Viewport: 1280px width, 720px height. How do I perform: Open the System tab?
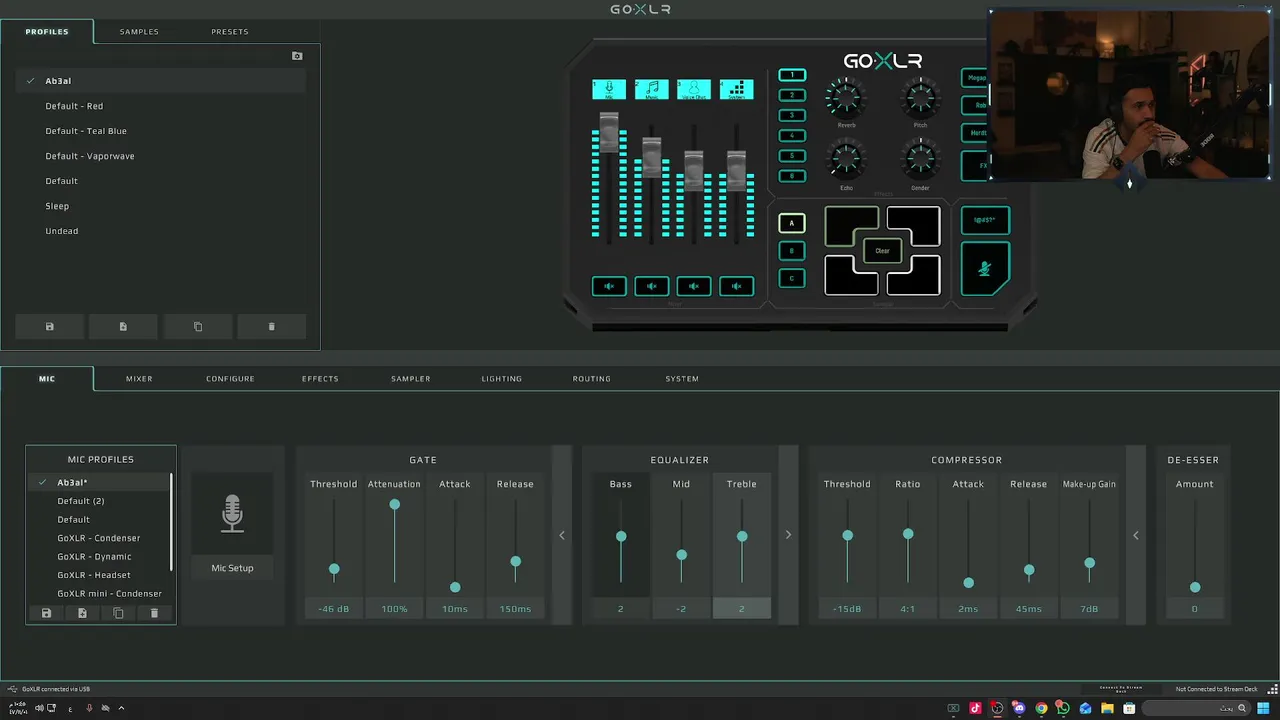[682, 379]
